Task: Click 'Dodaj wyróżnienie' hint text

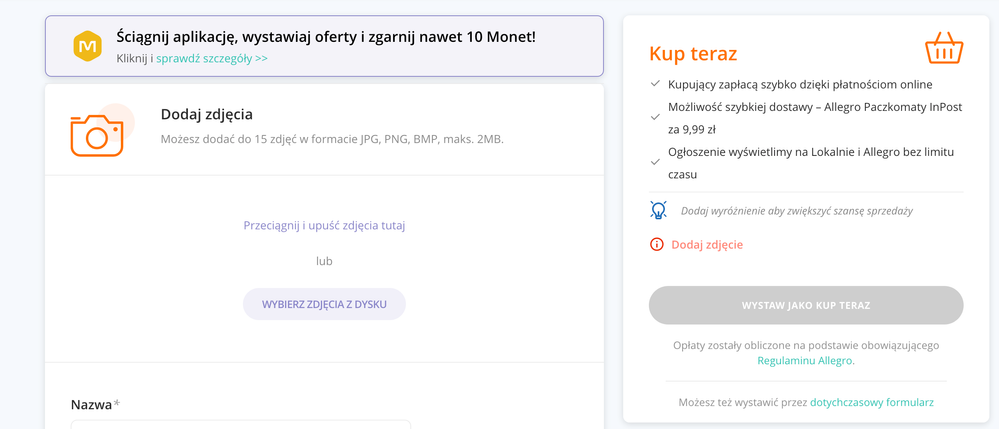Action: point(796,211)
